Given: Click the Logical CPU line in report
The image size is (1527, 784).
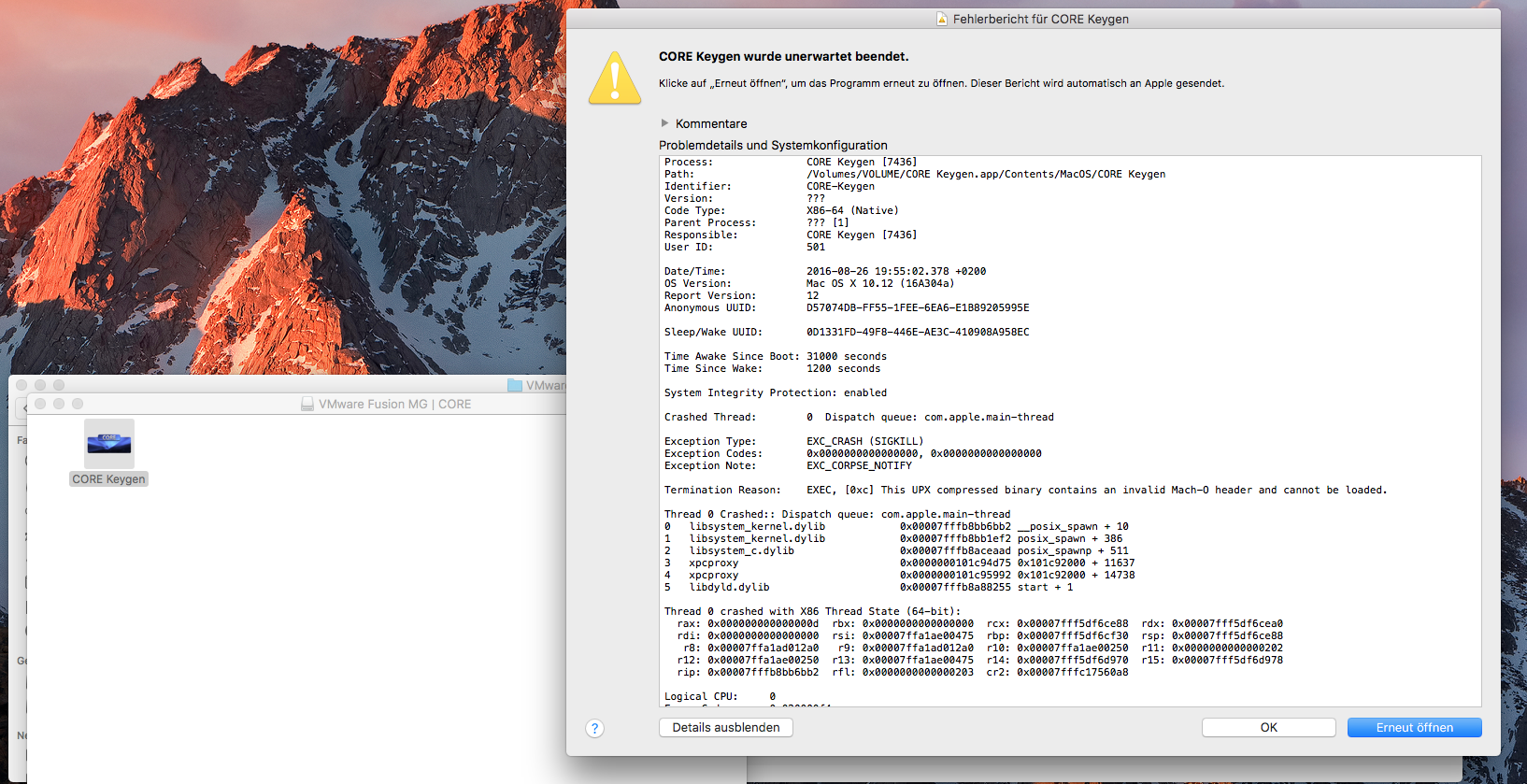Looking at the screenshot, I should (x=721, y=696).
